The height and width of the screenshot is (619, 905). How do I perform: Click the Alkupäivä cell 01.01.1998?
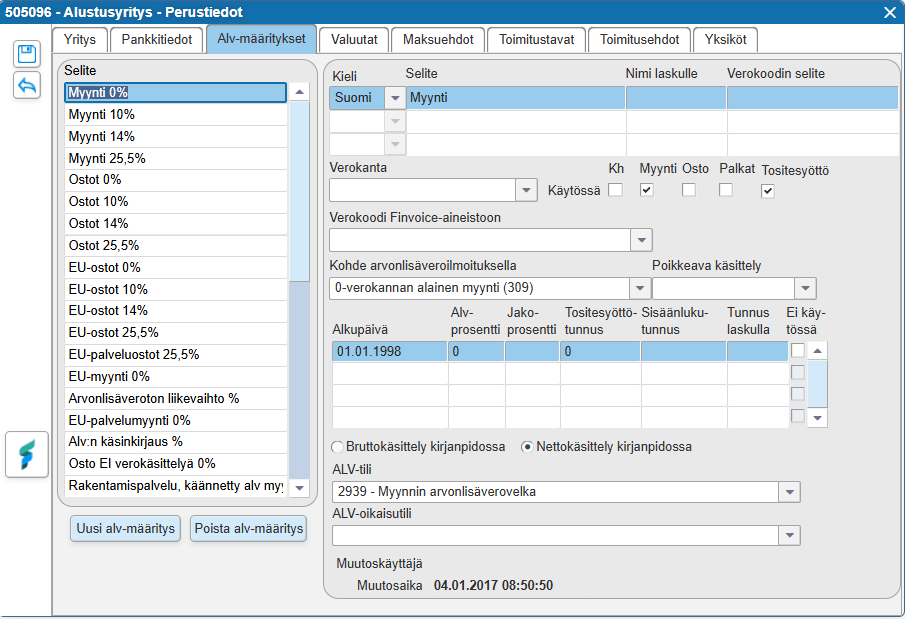coord(390,351)
